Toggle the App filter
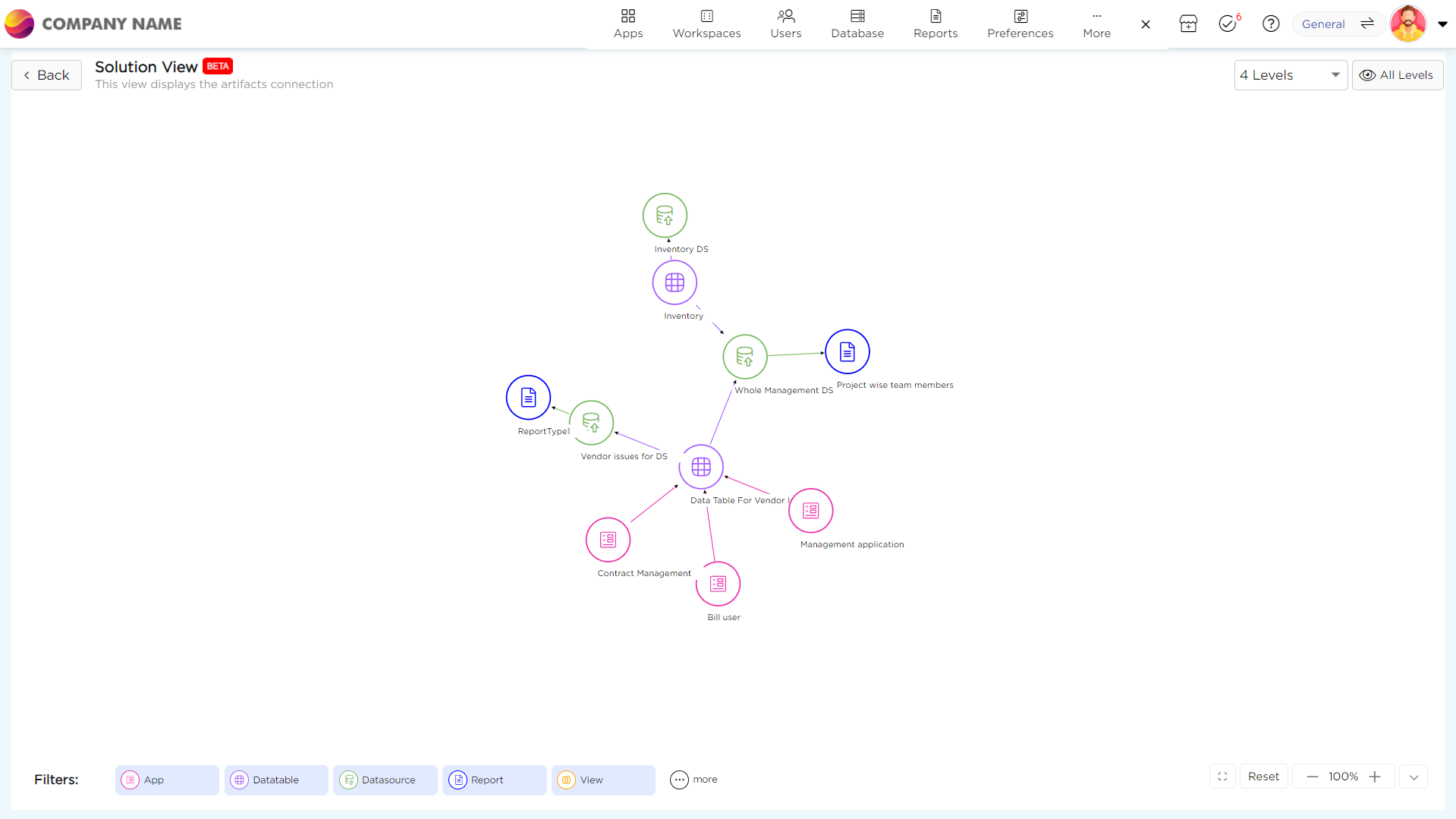This screenshot has width=1456, height=819. 167,780
